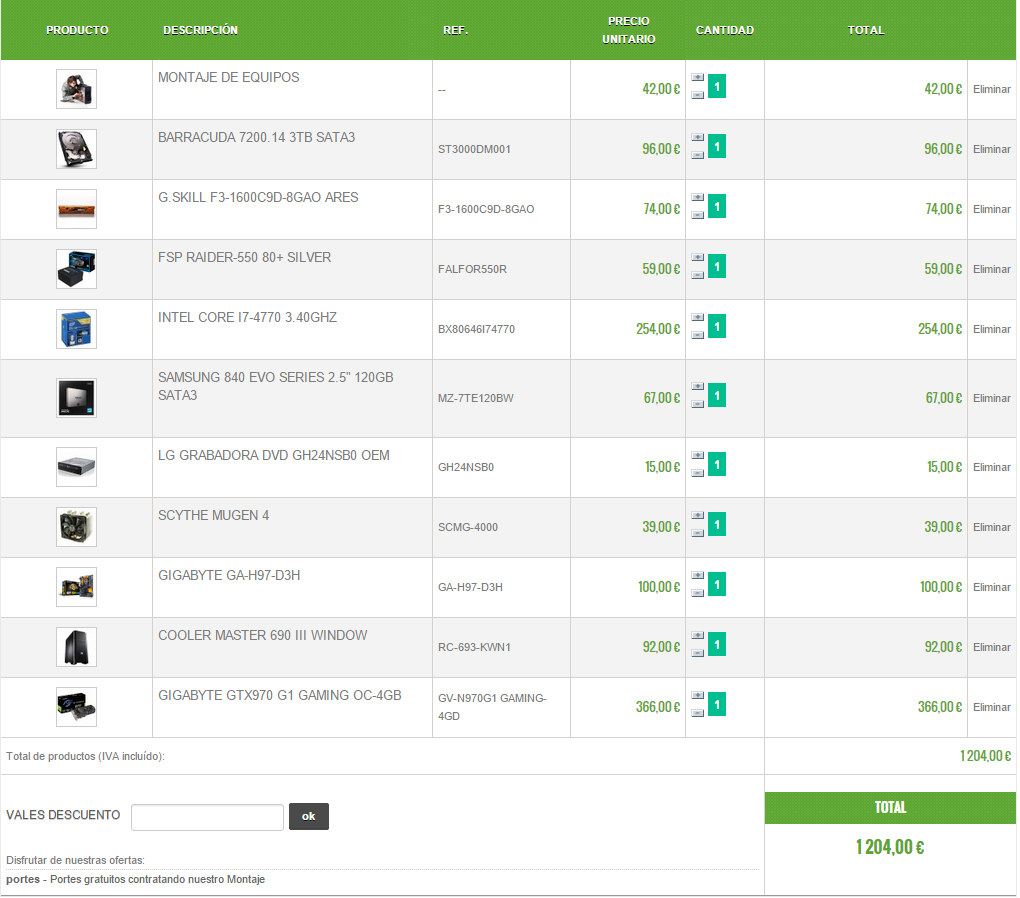Image resolution: width=1020 pixels, height=898 pixels.
Task: Click GIGABYTE GTX970 G1 GAMING OC-4GB description
Action: pos(280,695)
